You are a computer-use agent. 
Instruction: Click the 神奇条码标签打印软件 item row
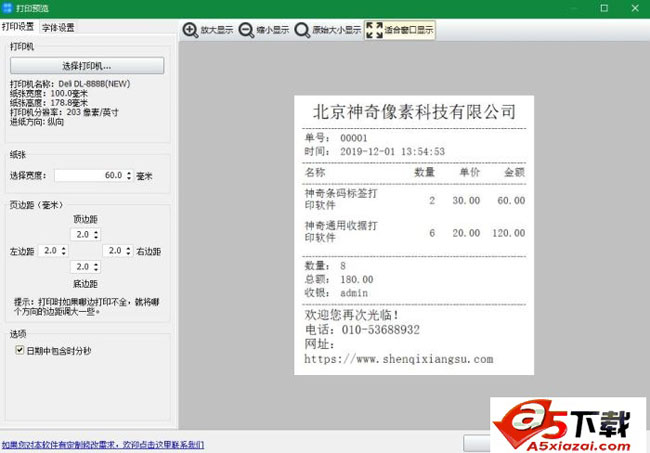415,199
